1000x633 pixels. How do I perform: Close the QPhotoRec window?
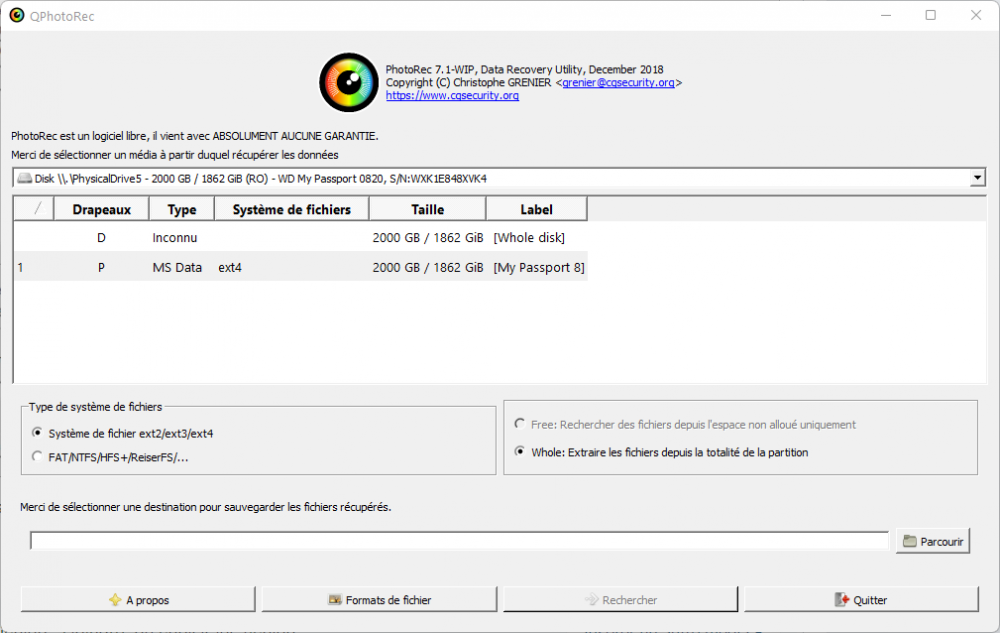pos(976,15)
